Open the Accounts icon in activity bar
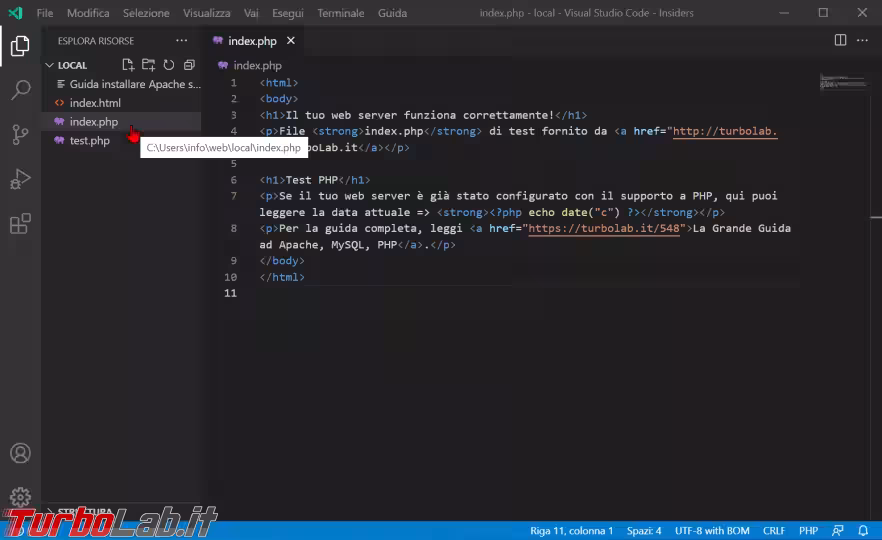Image resolution: width=882 pixels, height=540 pixels. point(20,453)
